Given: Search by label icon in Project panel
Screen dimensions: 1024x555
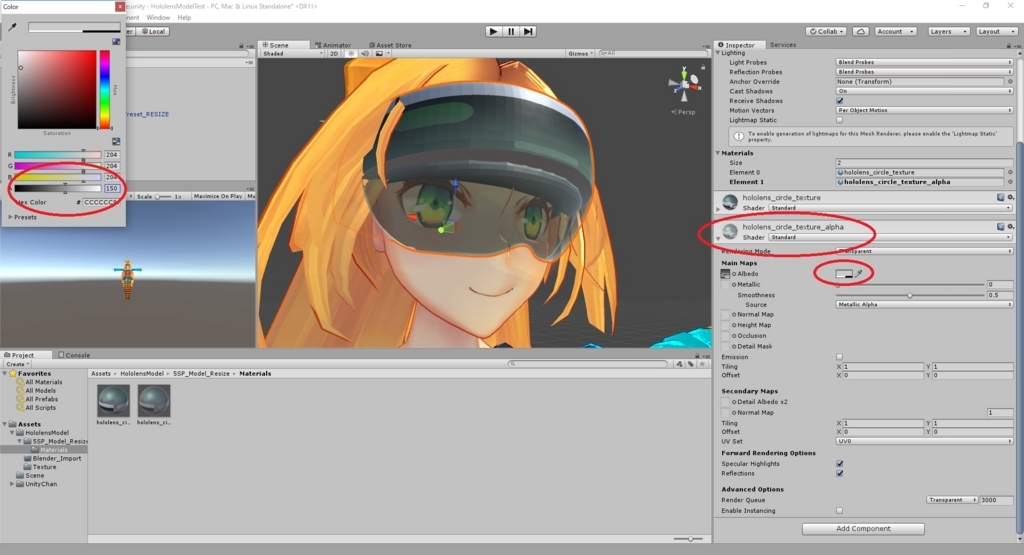Looking at the screenshot, I should [x=690, y=364].
